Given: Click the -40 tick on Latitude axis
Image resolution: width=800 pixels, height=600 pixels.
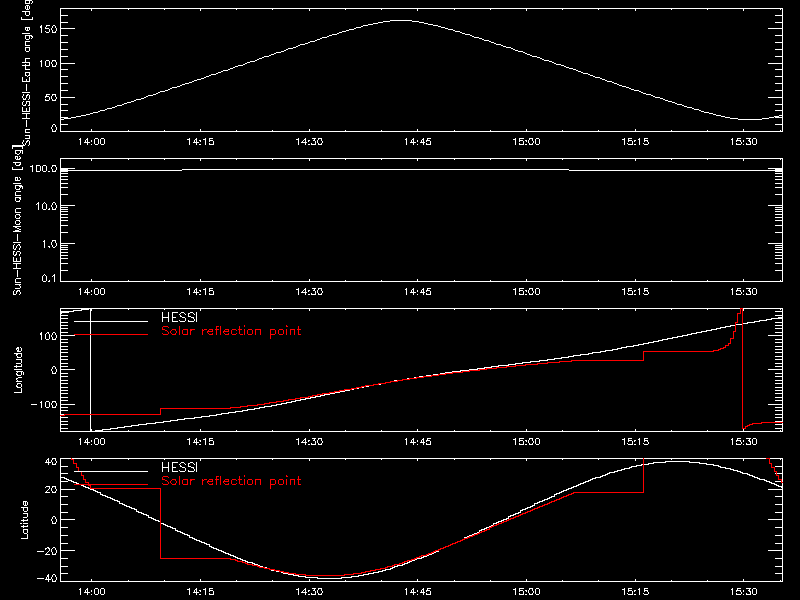Looking at the screenshot, I should coord(47,579).
